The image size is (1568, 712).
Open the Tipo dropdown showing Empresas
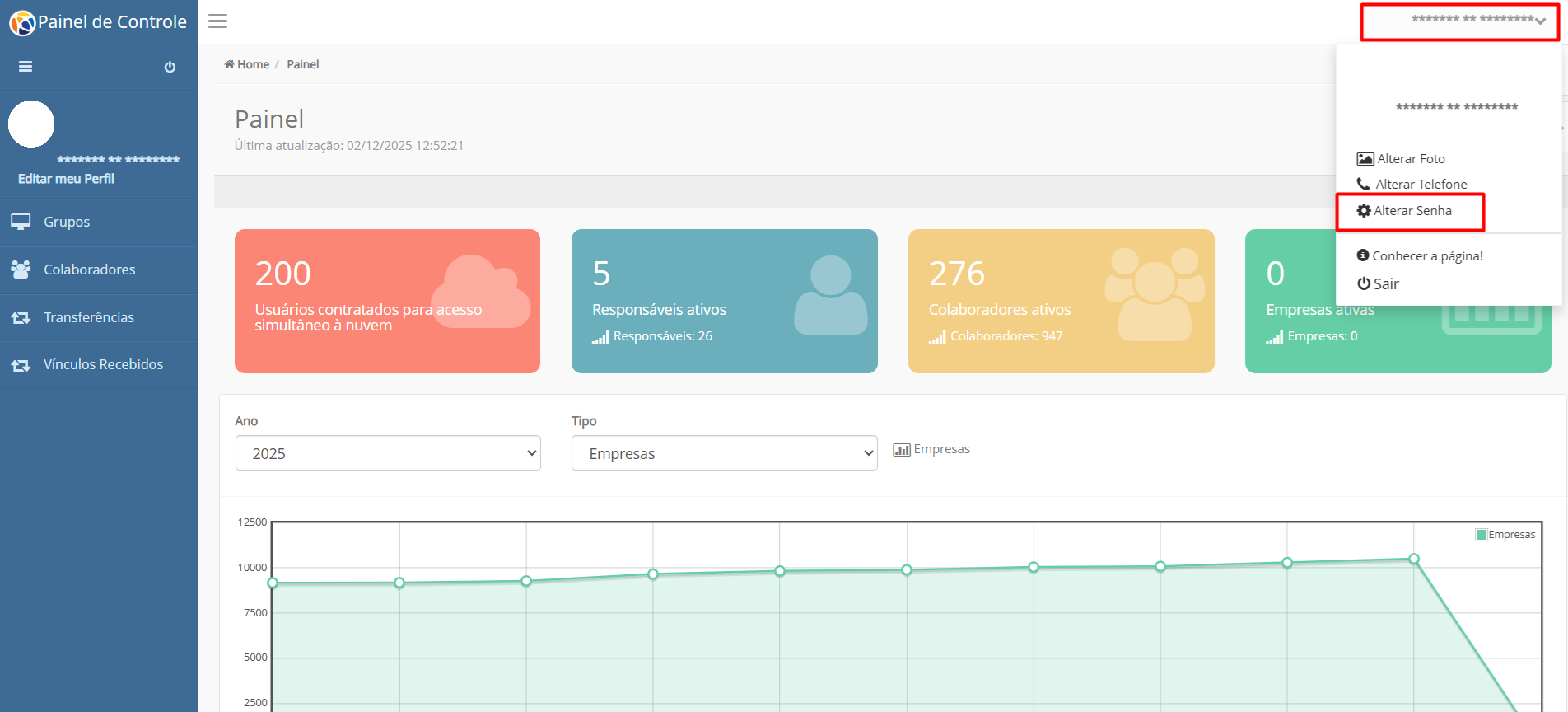725,453
